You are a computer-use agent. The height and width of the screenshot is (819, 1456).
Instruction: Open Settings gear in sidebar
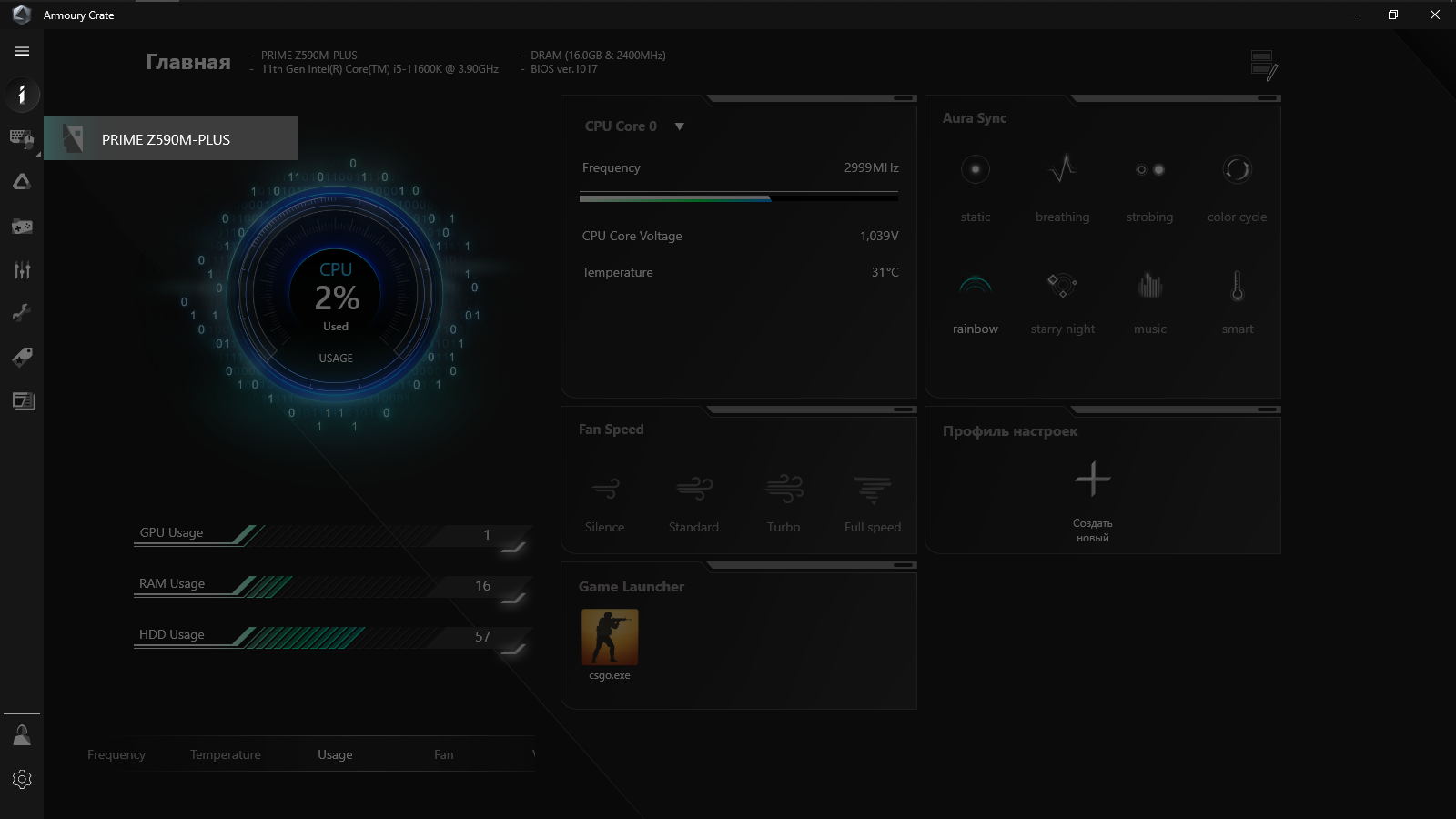(x=22, y=779)
